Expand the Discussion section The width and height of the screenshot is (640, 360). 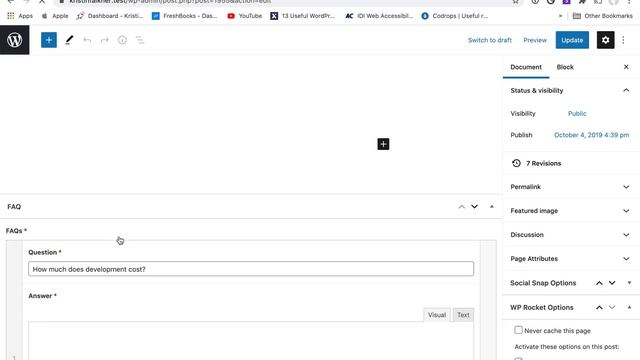point(571,235)
